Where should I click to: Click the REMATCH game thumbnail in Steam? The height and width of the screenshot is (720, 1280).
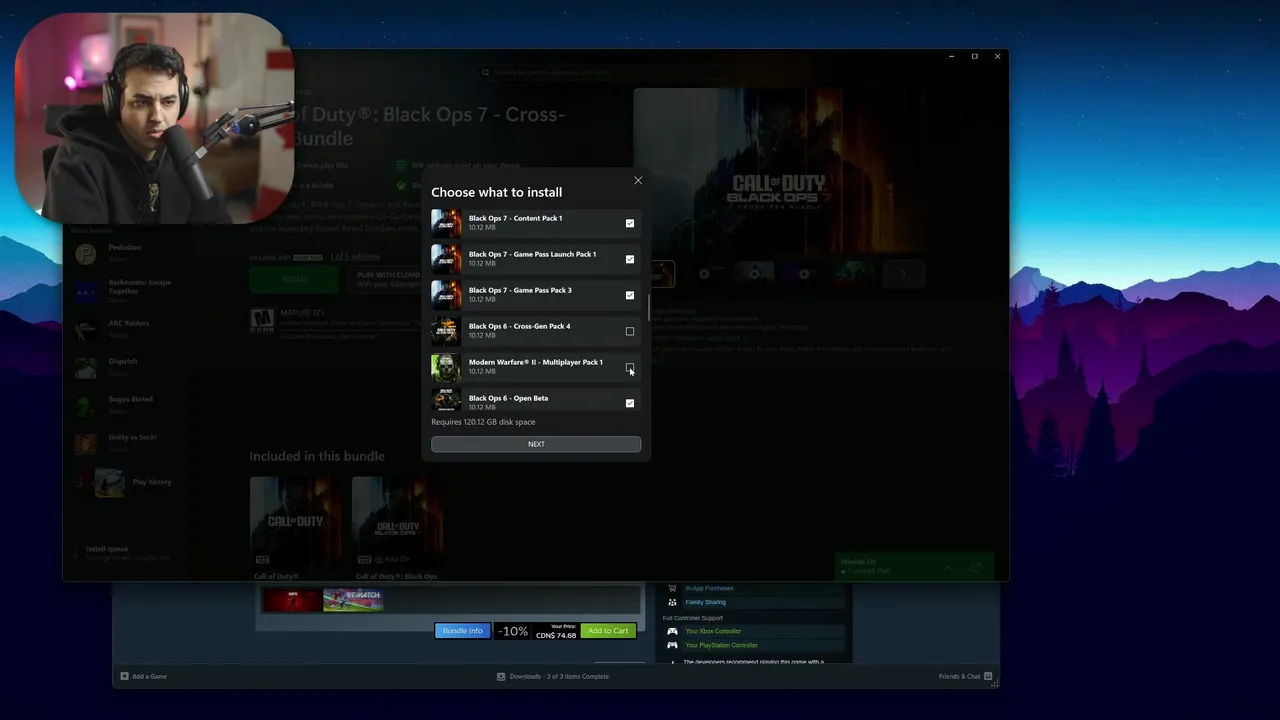[353, 599]
